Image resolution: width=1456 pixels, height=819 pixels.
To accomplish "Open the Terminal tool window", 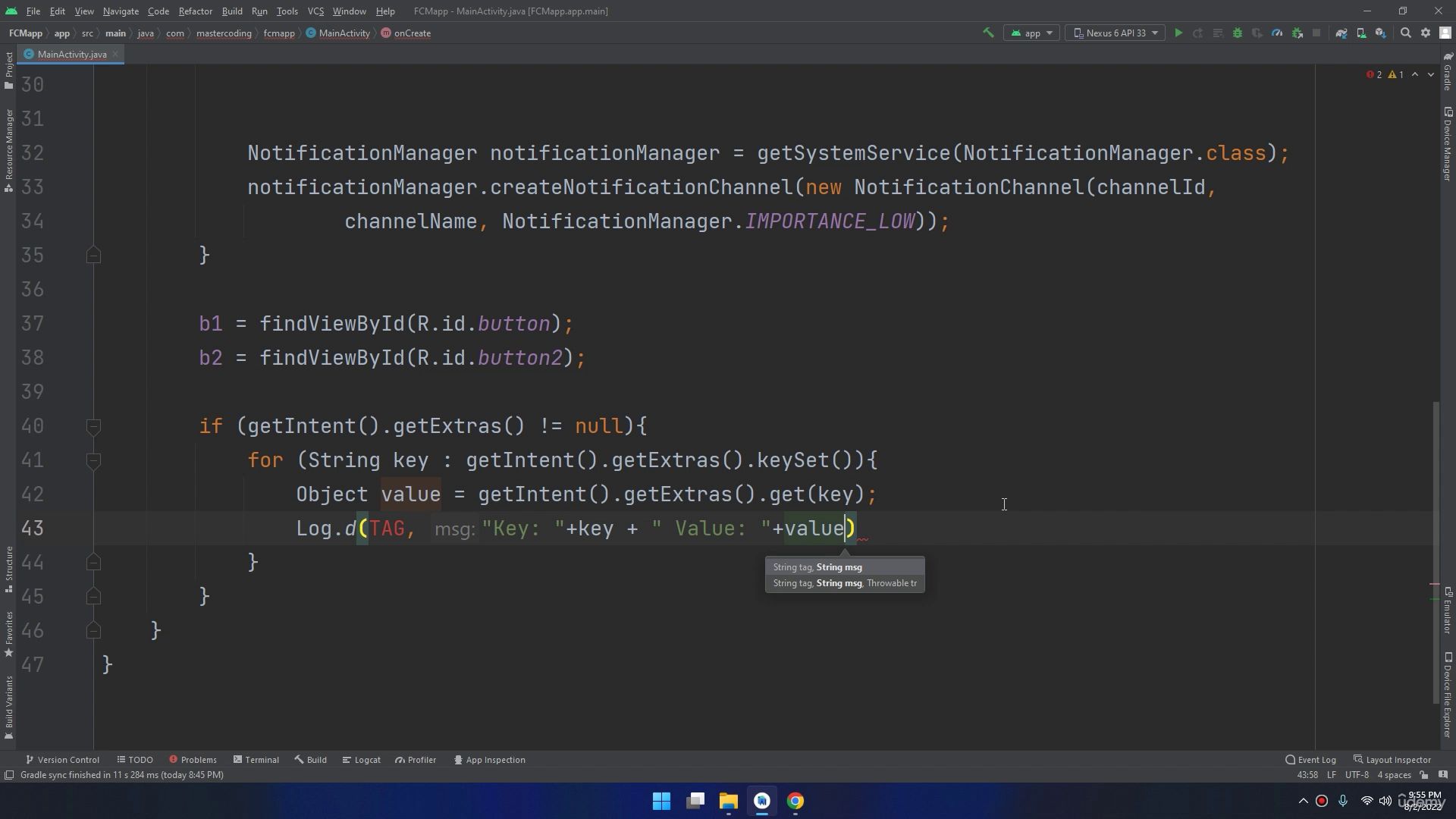I will pos(256,760).
